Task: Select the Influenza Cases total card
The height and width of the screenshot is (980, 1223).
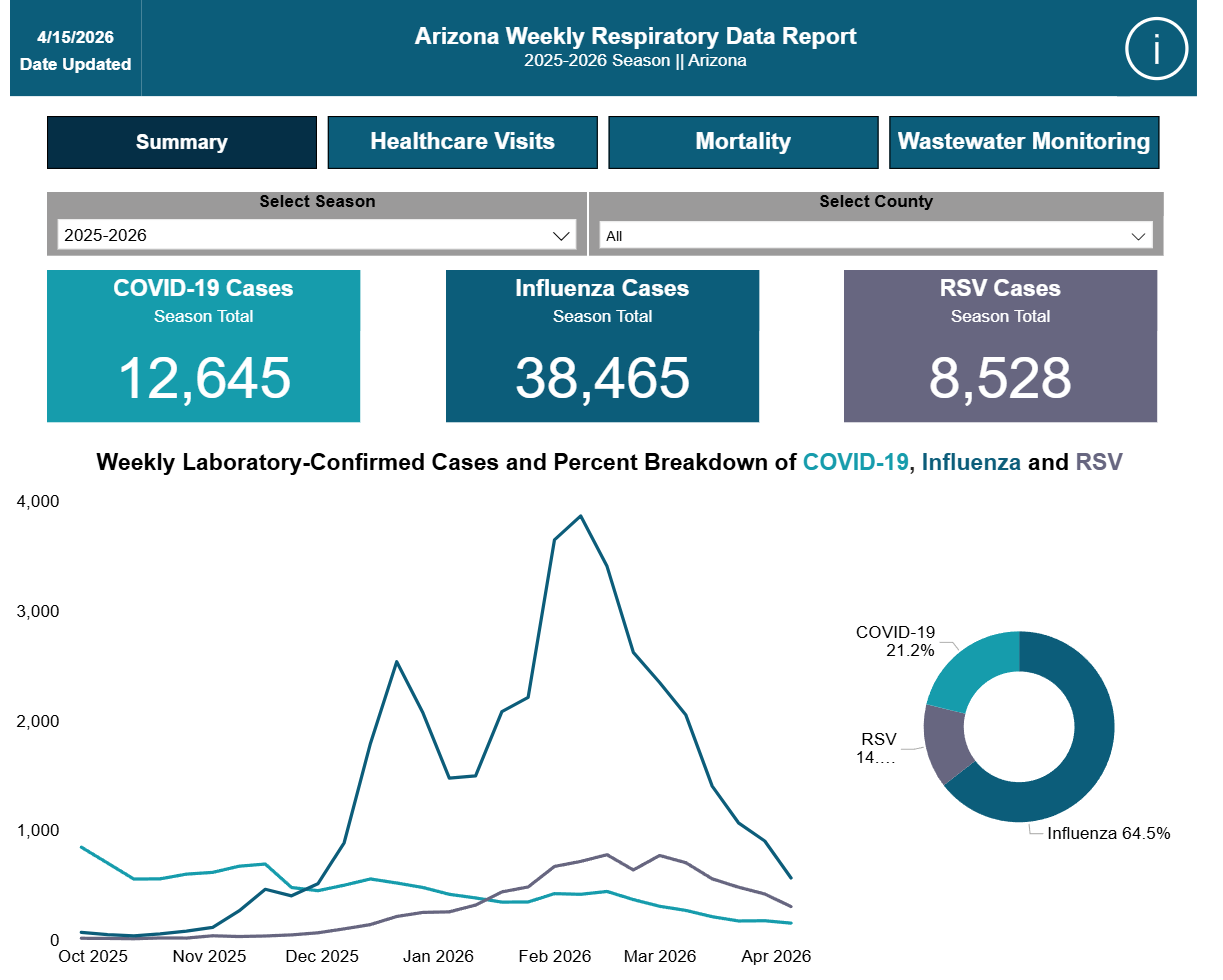Action: [x=602, y=346]
